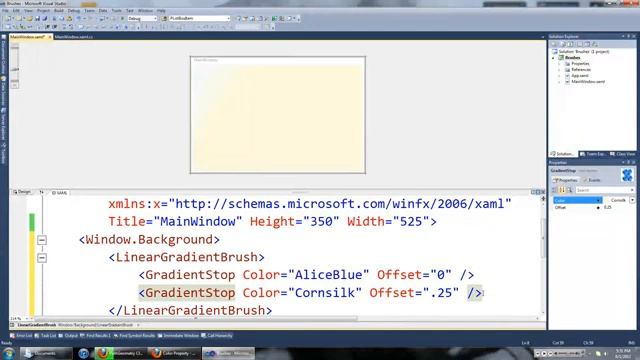
Task: Select the Color property row
Action: pos(577,200)
